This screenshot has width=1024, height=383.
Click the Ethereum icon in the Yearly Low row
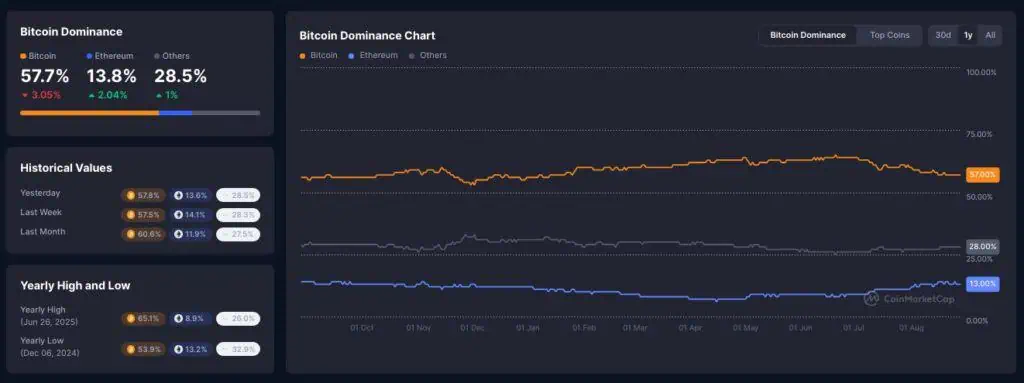178,349
